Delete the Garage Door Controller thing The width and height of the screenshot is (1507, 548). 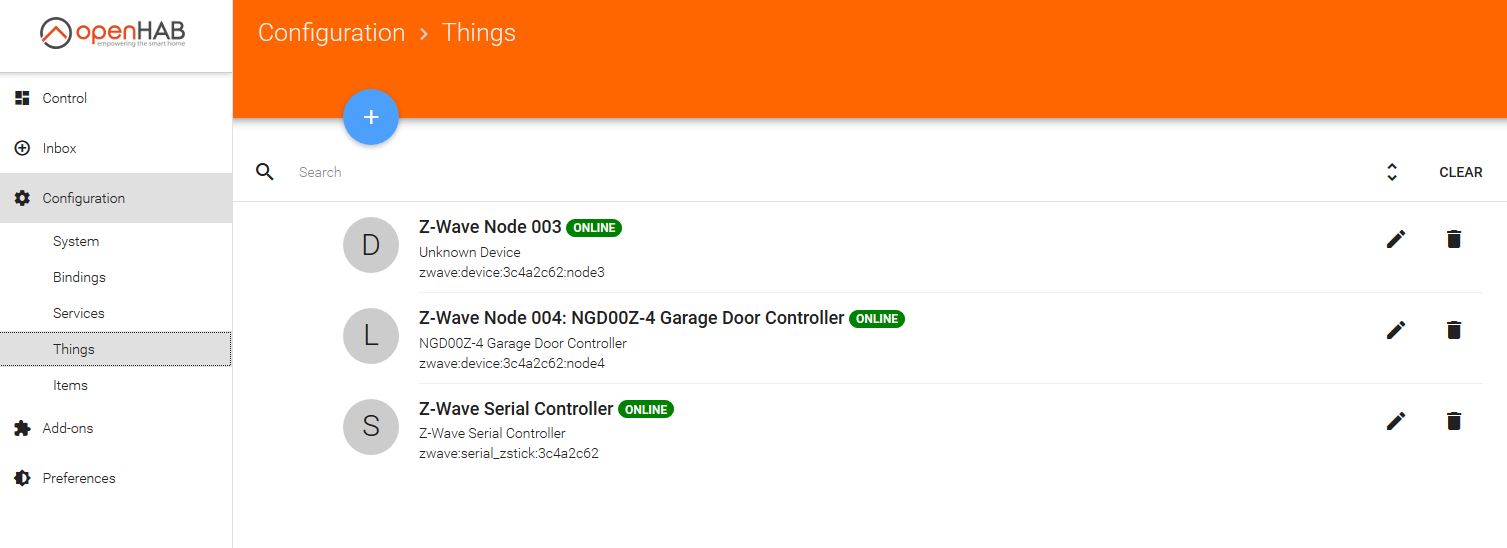1454,330
